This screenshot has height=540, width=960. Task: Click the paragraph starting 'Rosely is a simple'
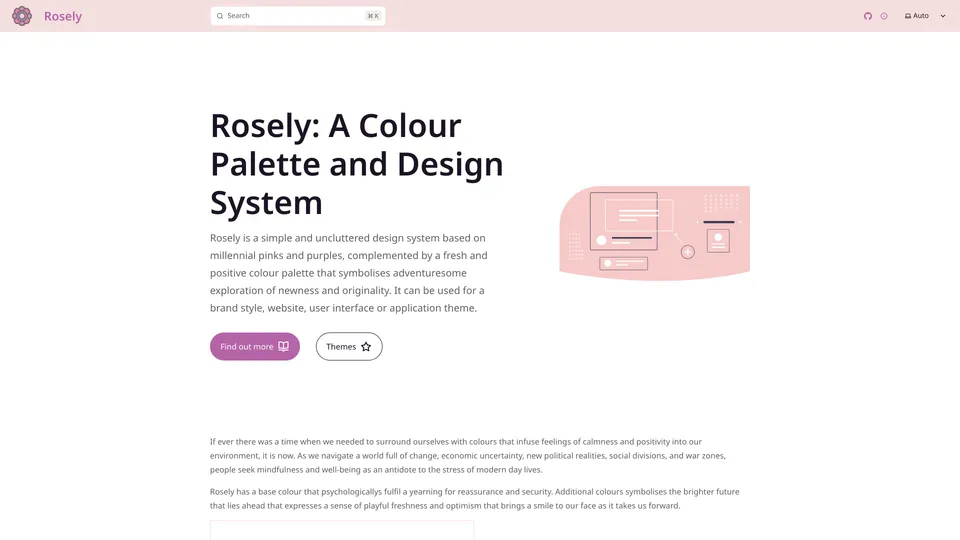(x=349, y=273)
